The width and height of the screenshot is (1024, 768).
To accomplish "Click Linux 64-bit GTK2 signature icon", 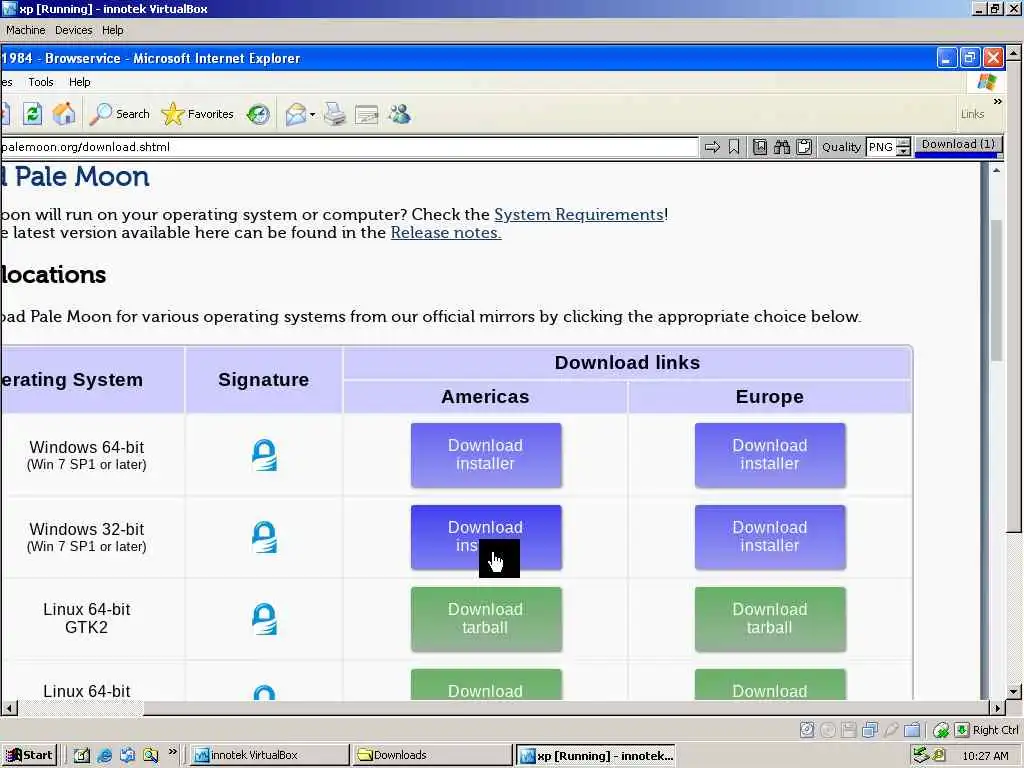I will click(264, 619).
